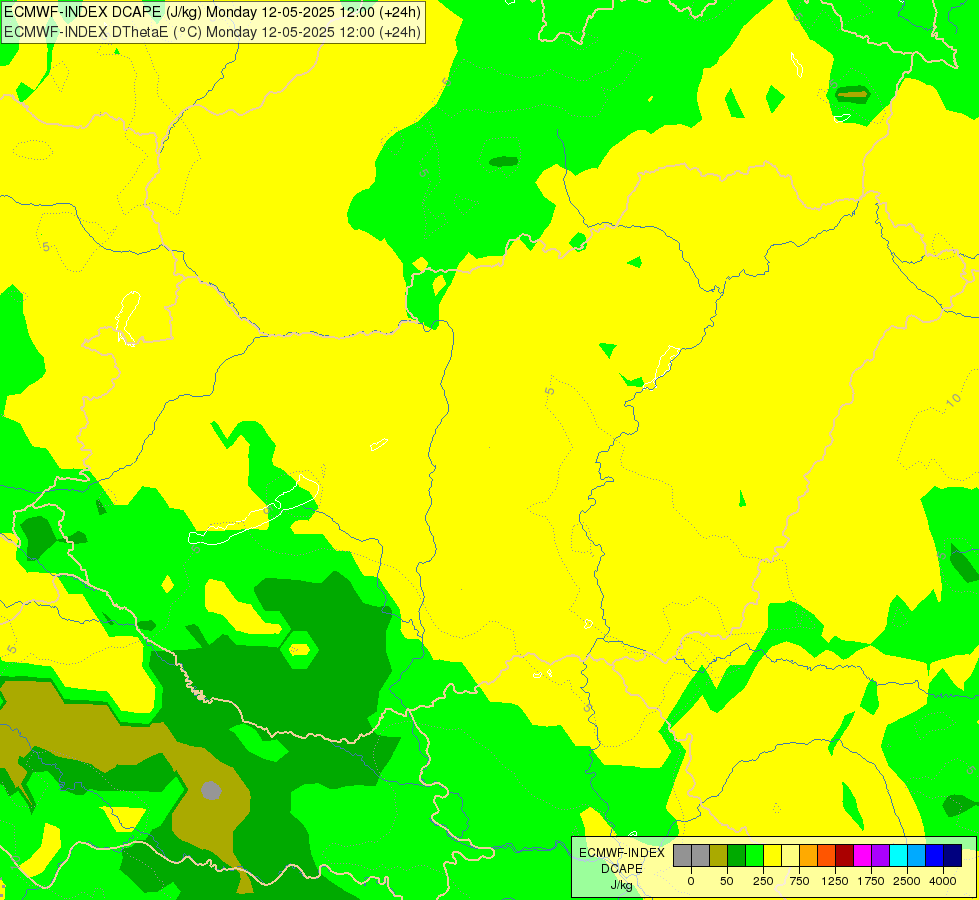Image resolution: width=979 pixels, height=900 pixels.
Task: Click the legend value 0
Action: pos(691,881)
